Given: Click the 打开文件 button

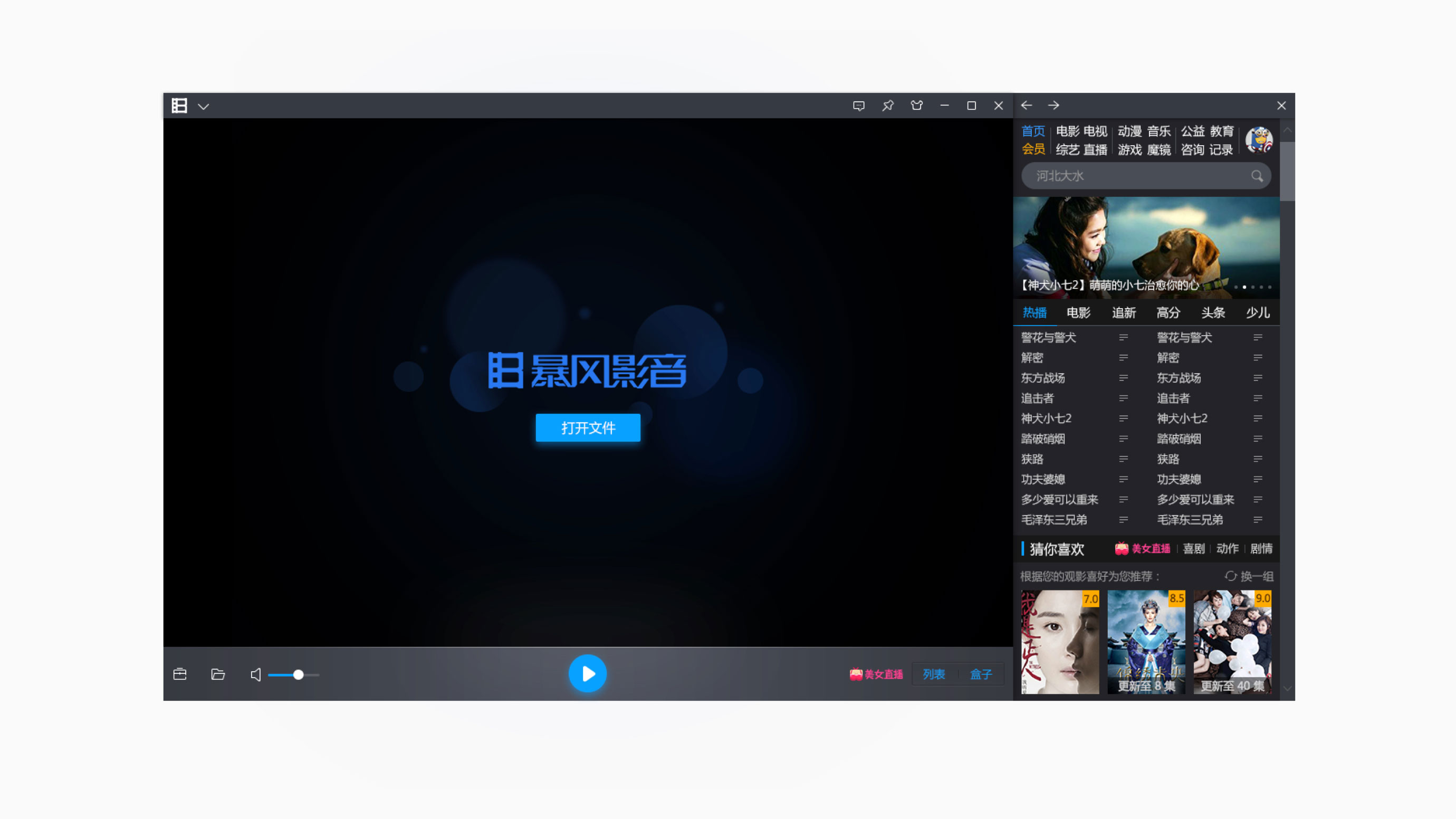Looking at the screenshot, I should (x=588, y=428).
